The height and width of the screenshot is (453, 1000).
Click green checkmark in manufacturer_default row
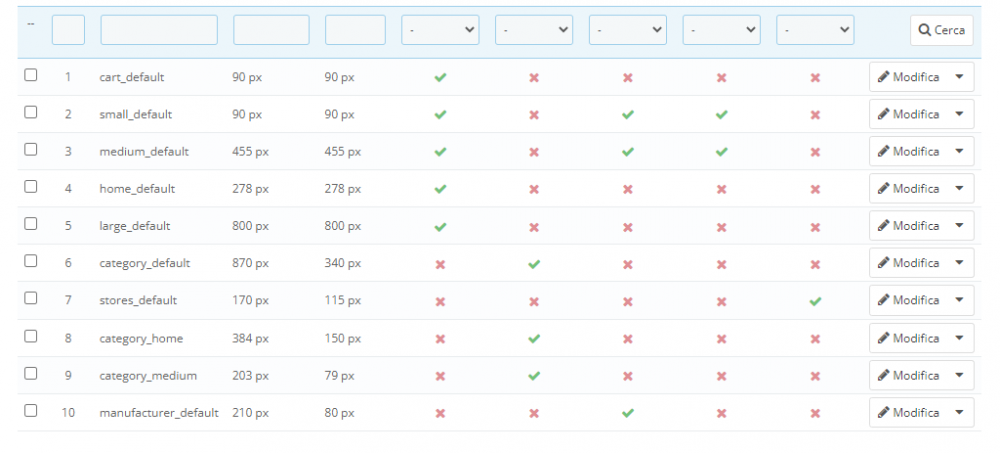tap(627, 412)
